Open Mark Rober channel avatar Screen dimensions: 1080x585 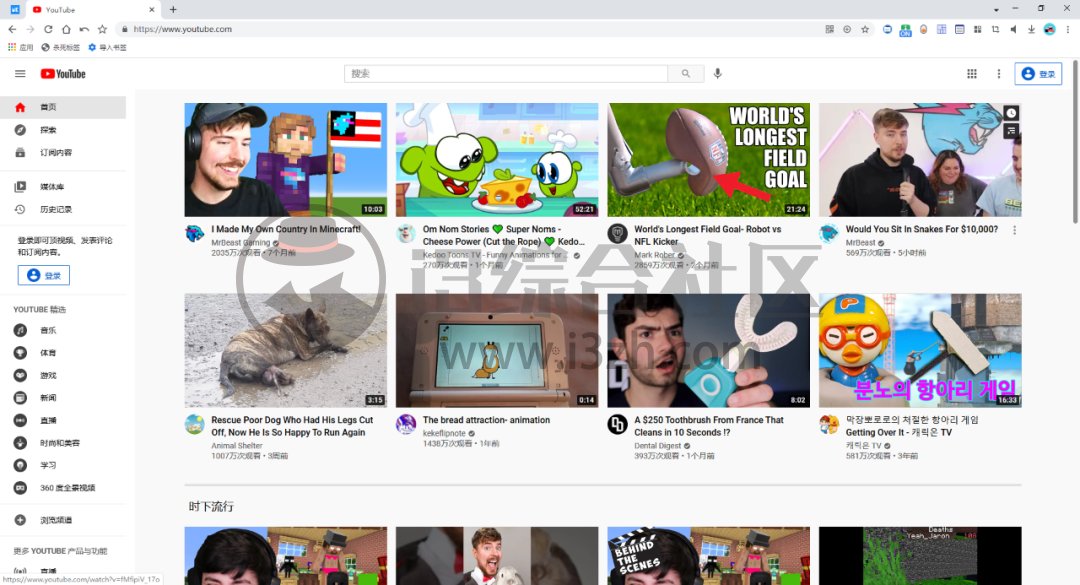click(x=617, y=233)
